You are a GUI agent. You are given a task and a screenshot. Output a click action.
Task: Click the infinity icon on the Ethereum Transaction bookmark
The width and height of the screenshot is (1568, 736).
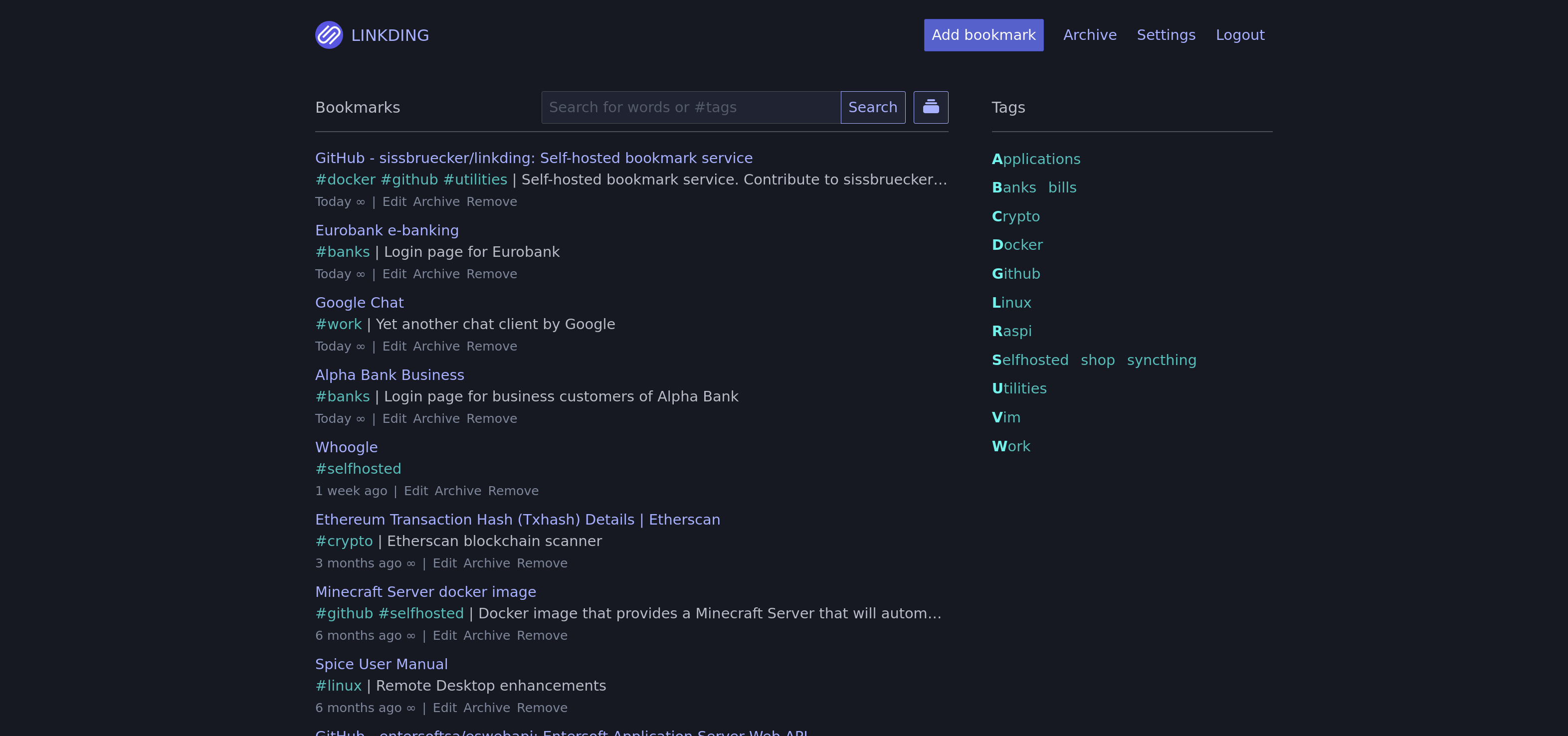click(x=411, y=563)
